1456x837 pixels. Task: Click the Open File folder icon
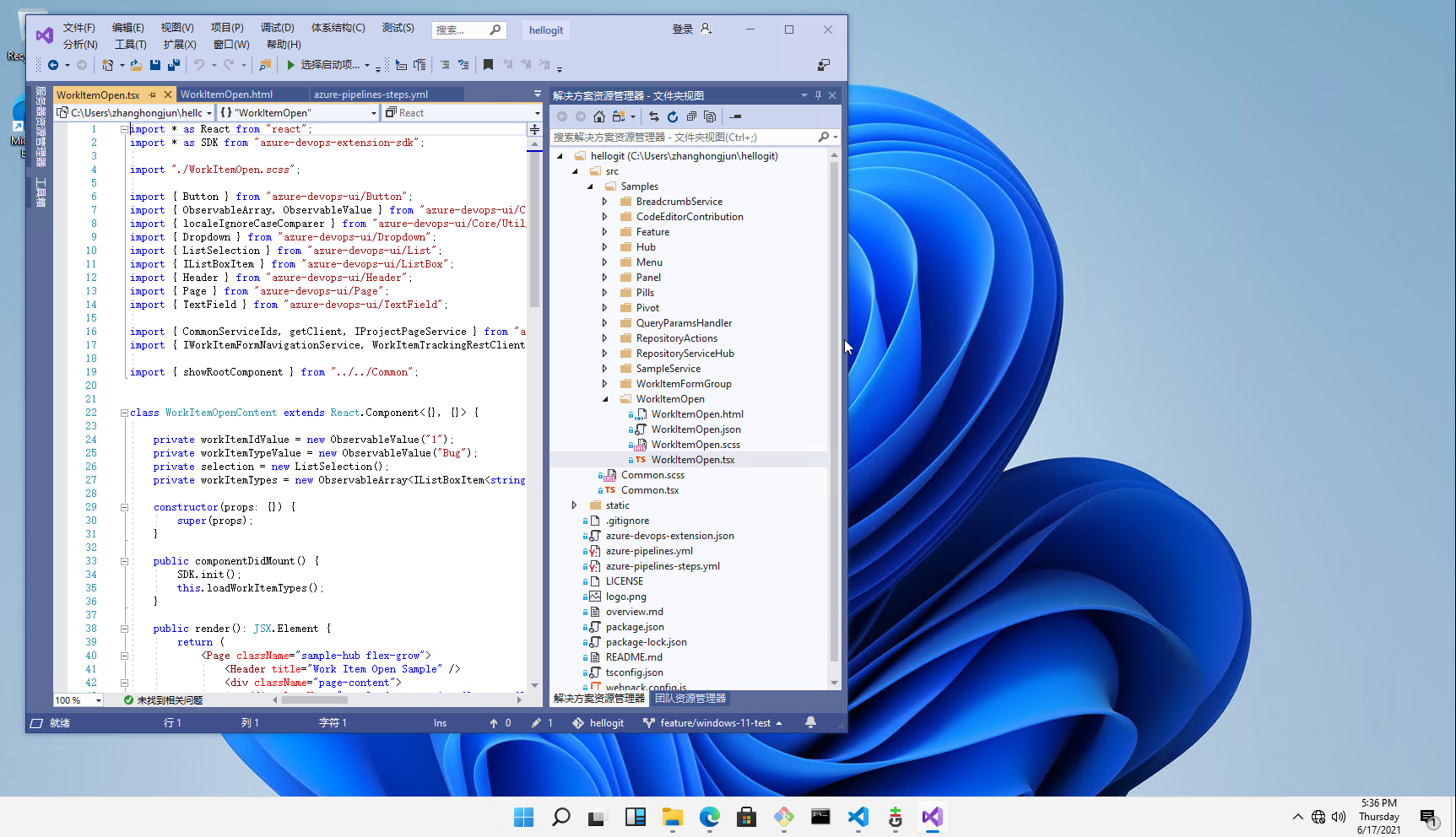point(136,65)
